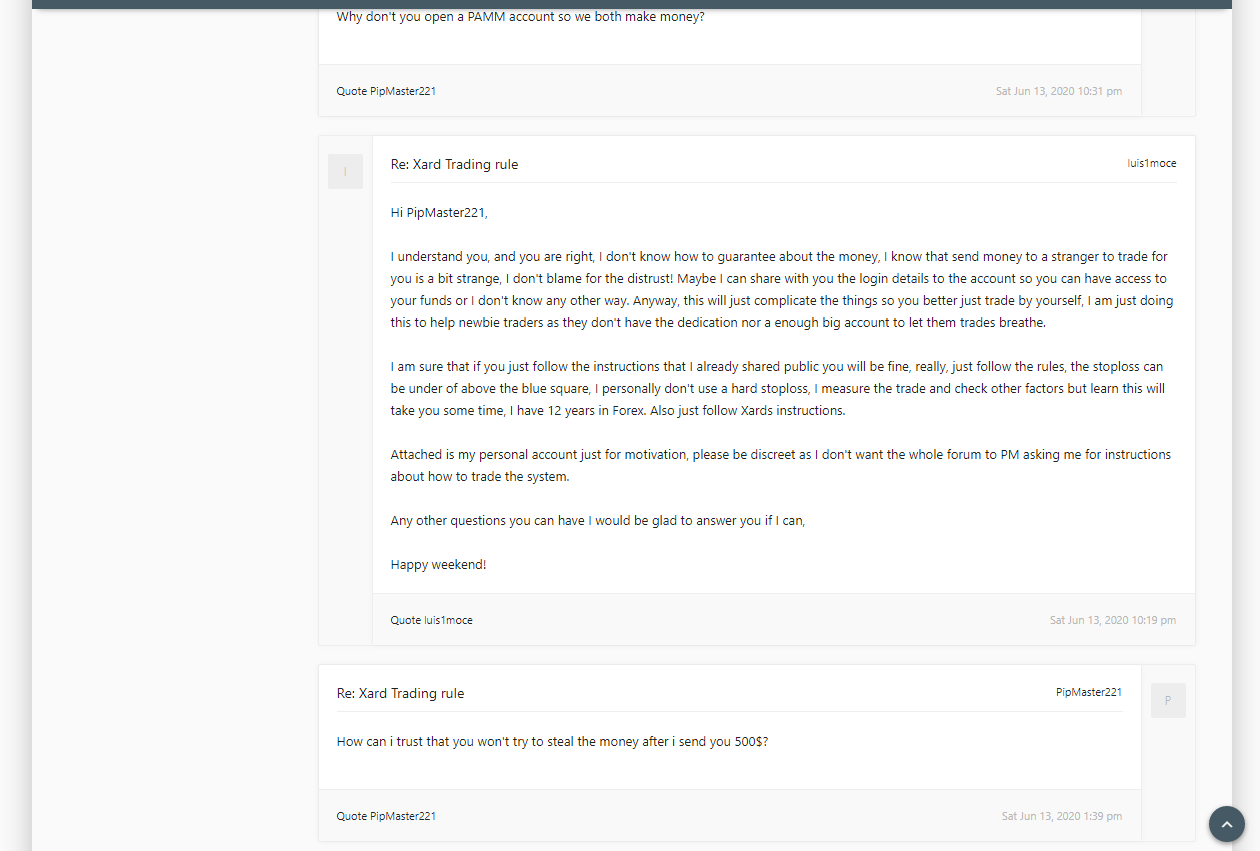1260x851 pixels.
Task: Click the "Happy weekend!" closing line
Action: [438, 564]
